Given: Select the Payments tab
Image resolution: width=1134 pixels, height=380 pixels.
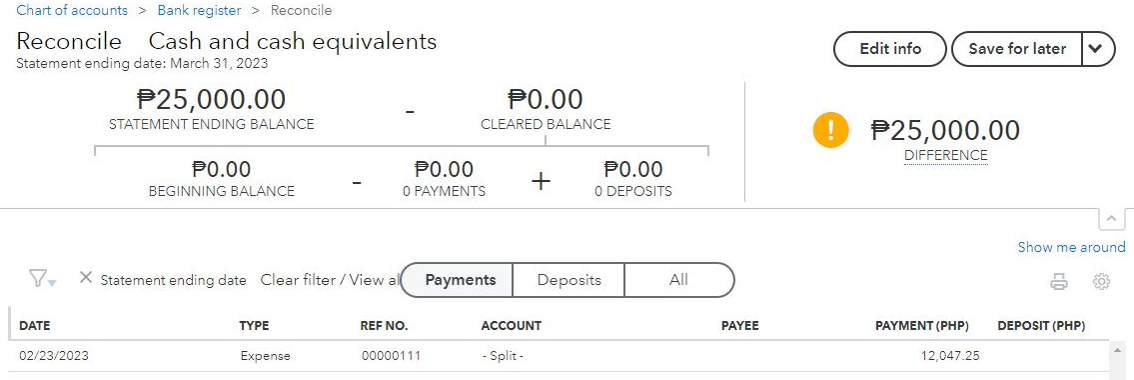Looking at the screenshot, I should [457, 280].
